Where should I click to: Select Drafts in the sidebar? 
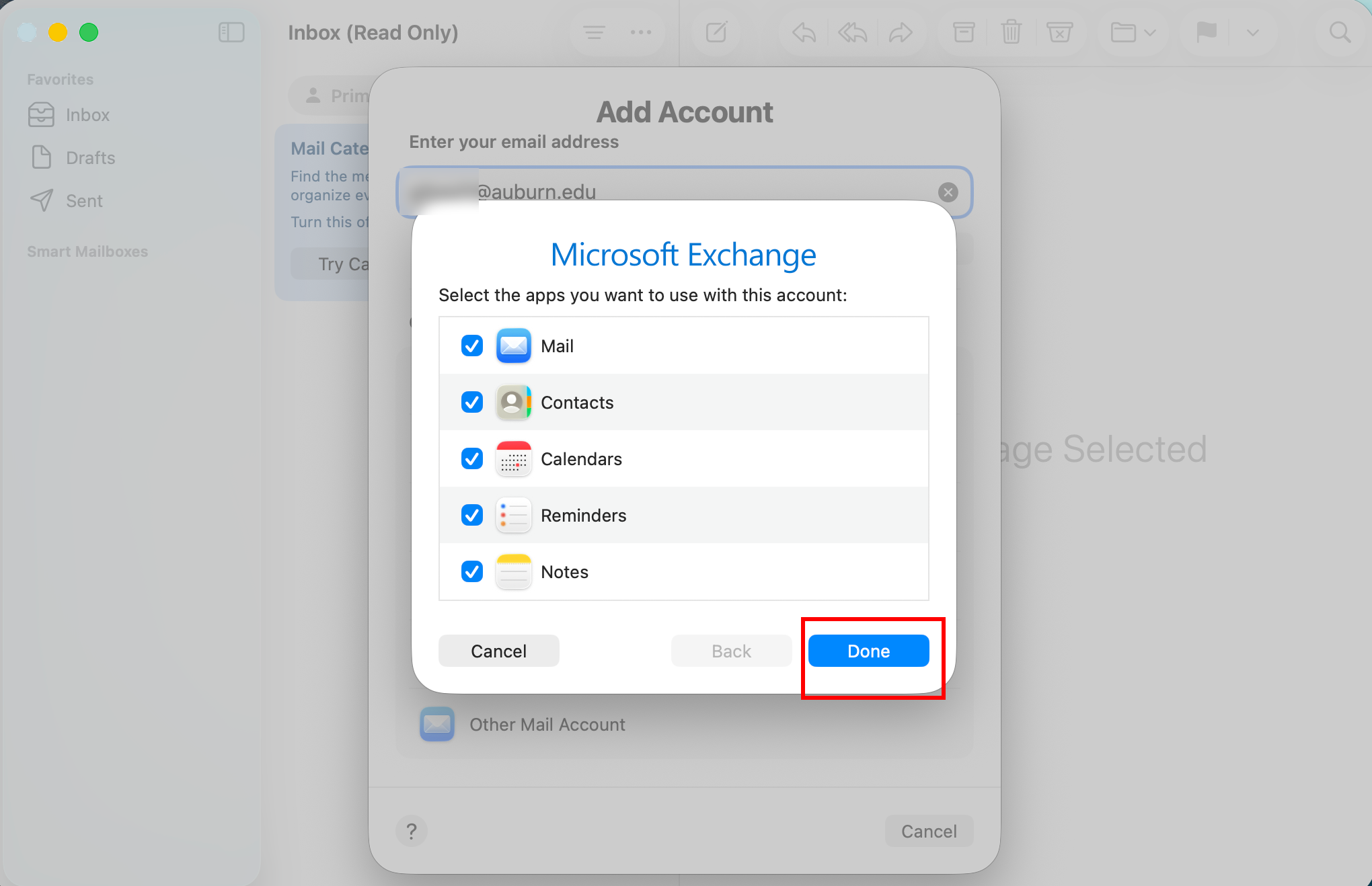click(x=73, y=158)
